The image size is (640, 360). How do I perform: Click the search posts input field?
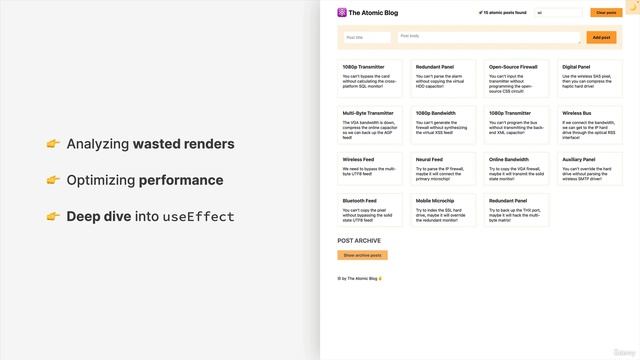pos(558,13)
